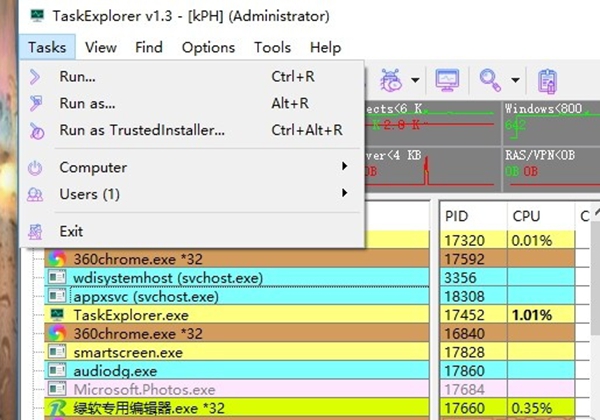Click the audiodg.exe process icon
Viewport: 600px width, 420px height.
[x=57, y=370]
